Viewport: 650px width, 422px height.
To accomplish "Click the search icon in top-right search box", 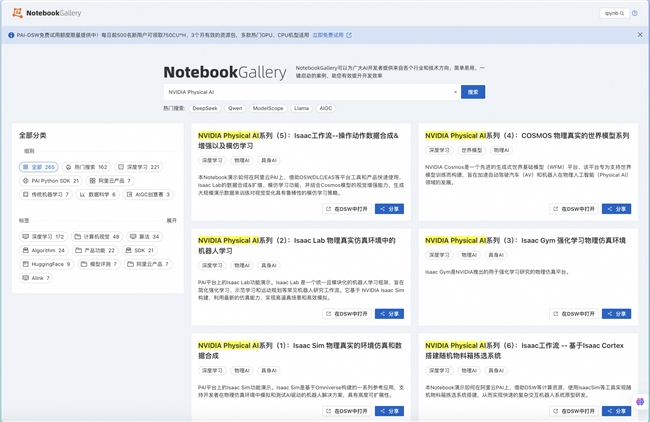I will coord(620,13).
